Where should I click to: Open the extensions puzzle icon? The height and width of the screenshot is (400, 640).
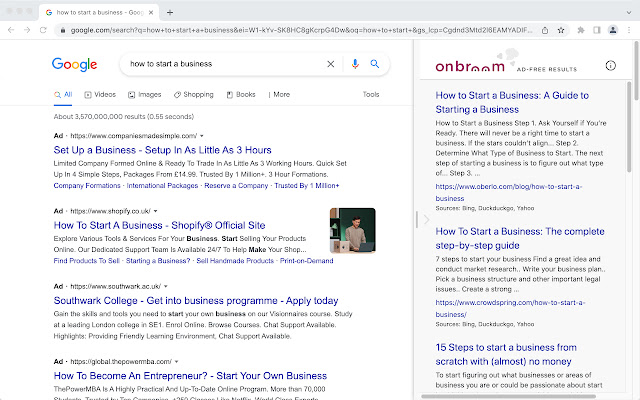click(581, 30)
